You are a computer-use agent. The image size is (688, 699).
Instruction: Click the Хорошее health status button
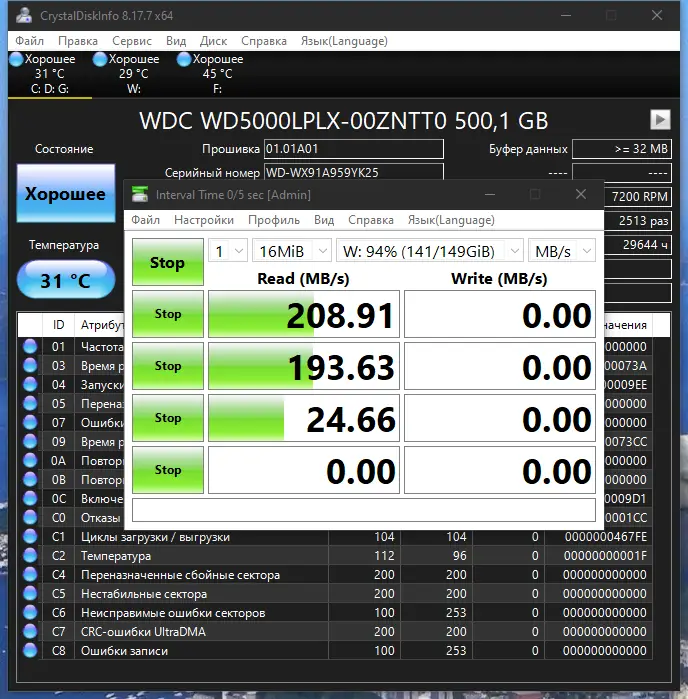[66, 193]
